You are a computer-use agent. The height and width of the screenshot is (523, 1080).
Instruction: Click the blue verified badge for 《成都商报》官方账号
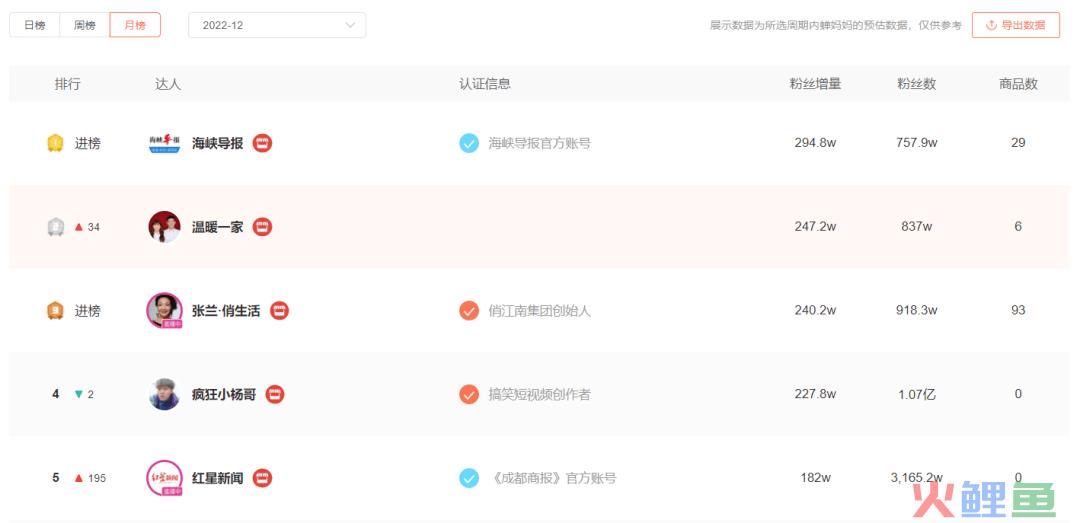coord(469,478)
